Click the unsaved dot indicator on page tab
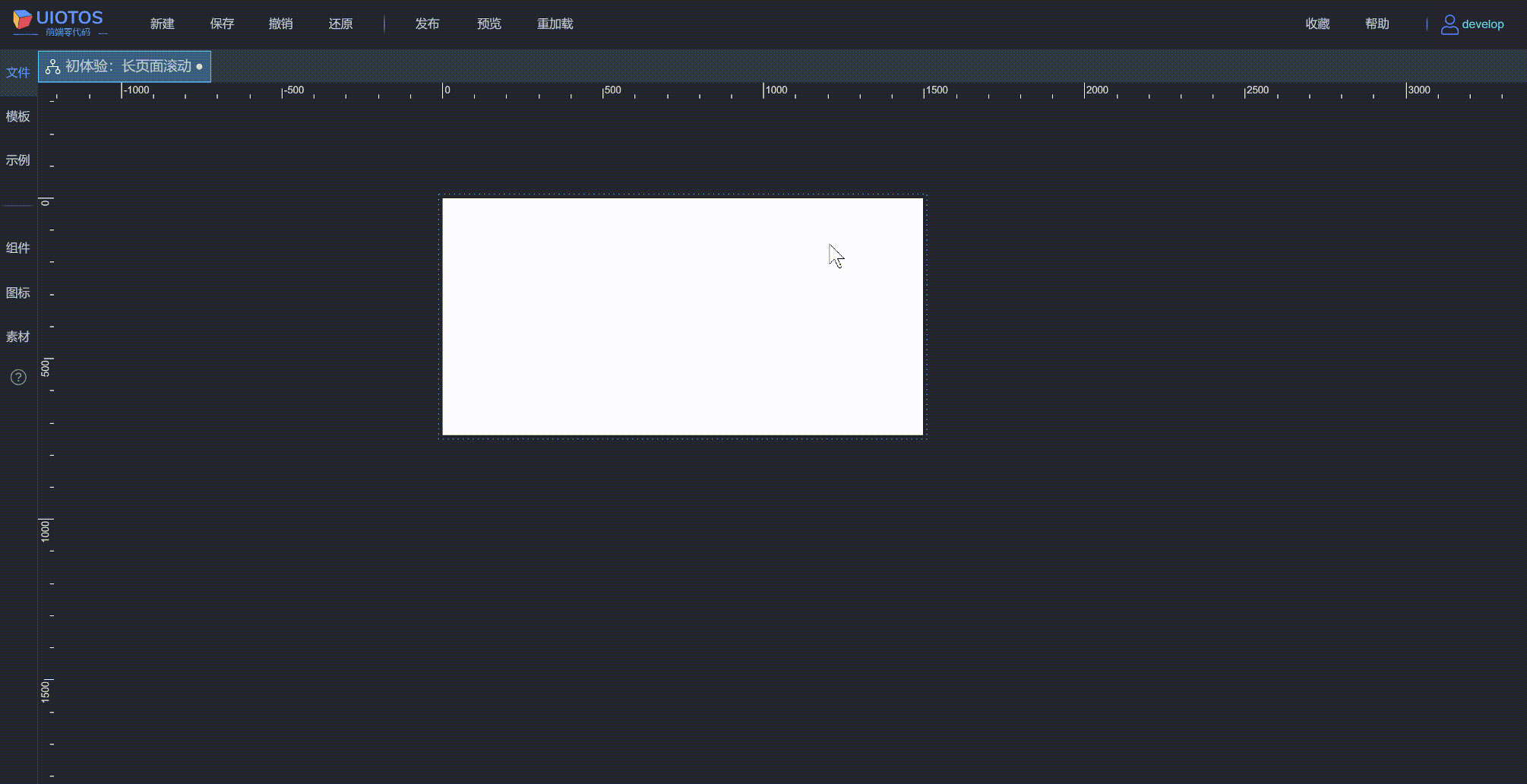This screenshot has height=784, width=1527. (199, 67)
